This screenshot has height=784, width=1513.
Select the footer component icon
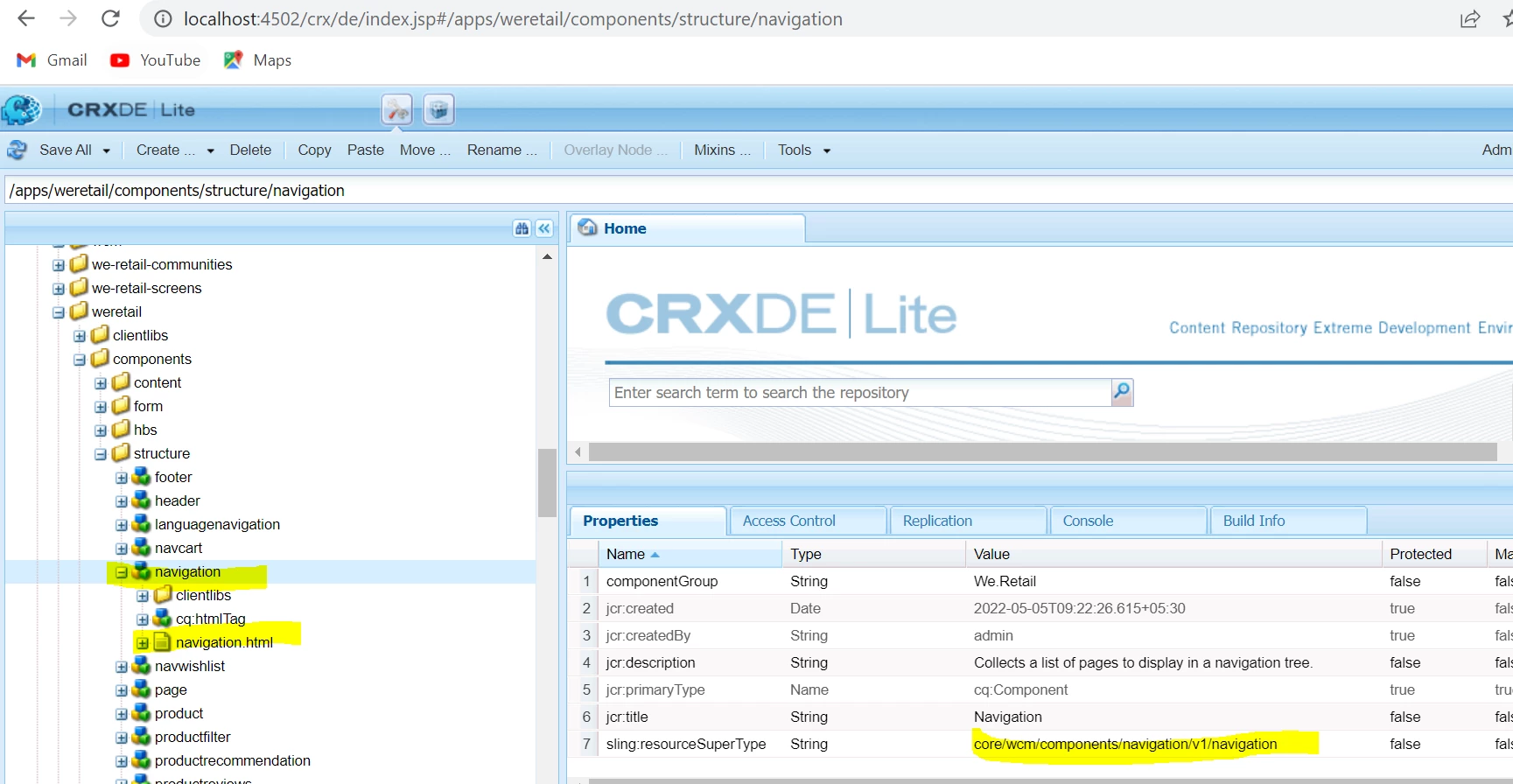pyautogui.click(x=141, y=476)
